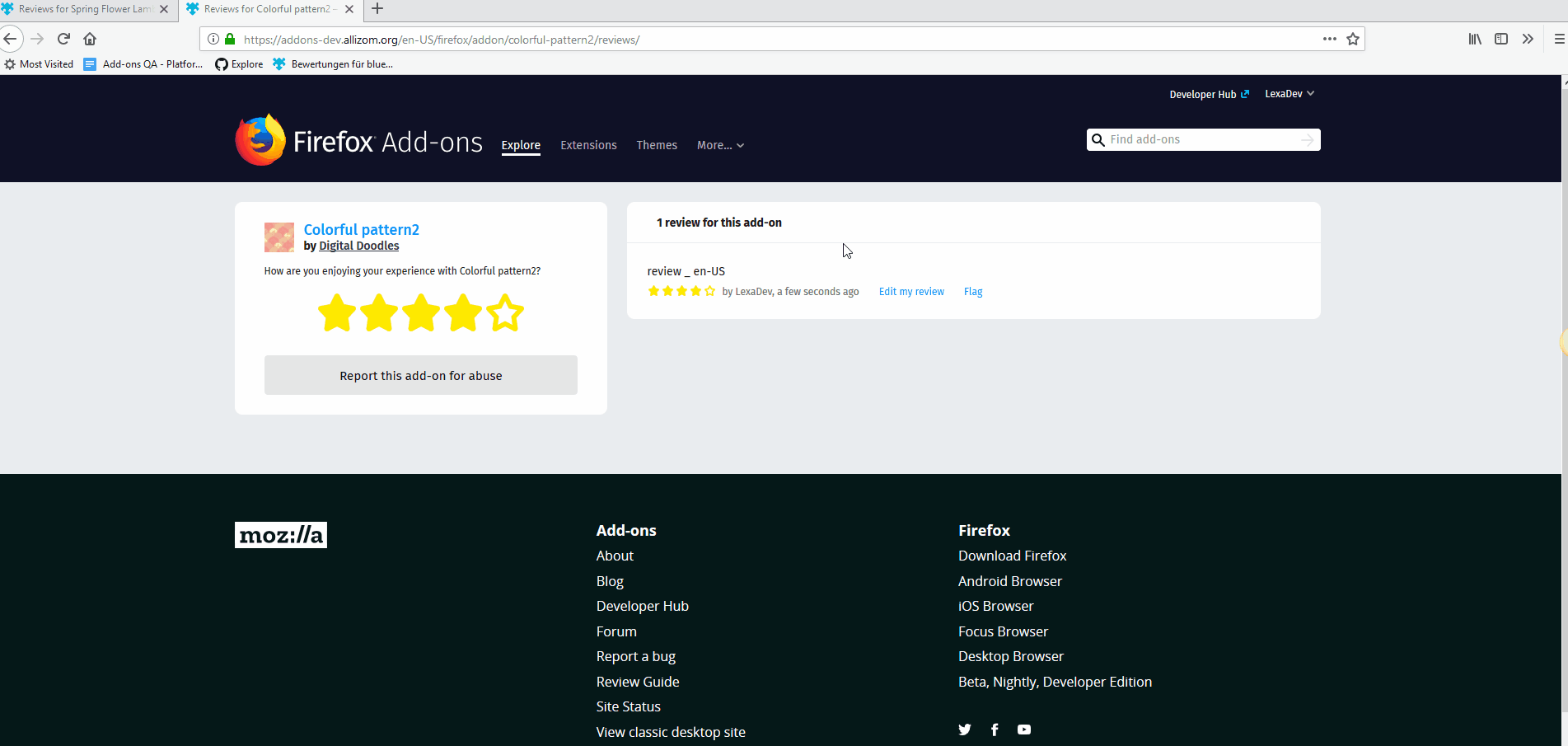This screenshot has width=1568, height=746.
Task: Open the Twitter icon in the footer
Action: click(x=964, y=730)
